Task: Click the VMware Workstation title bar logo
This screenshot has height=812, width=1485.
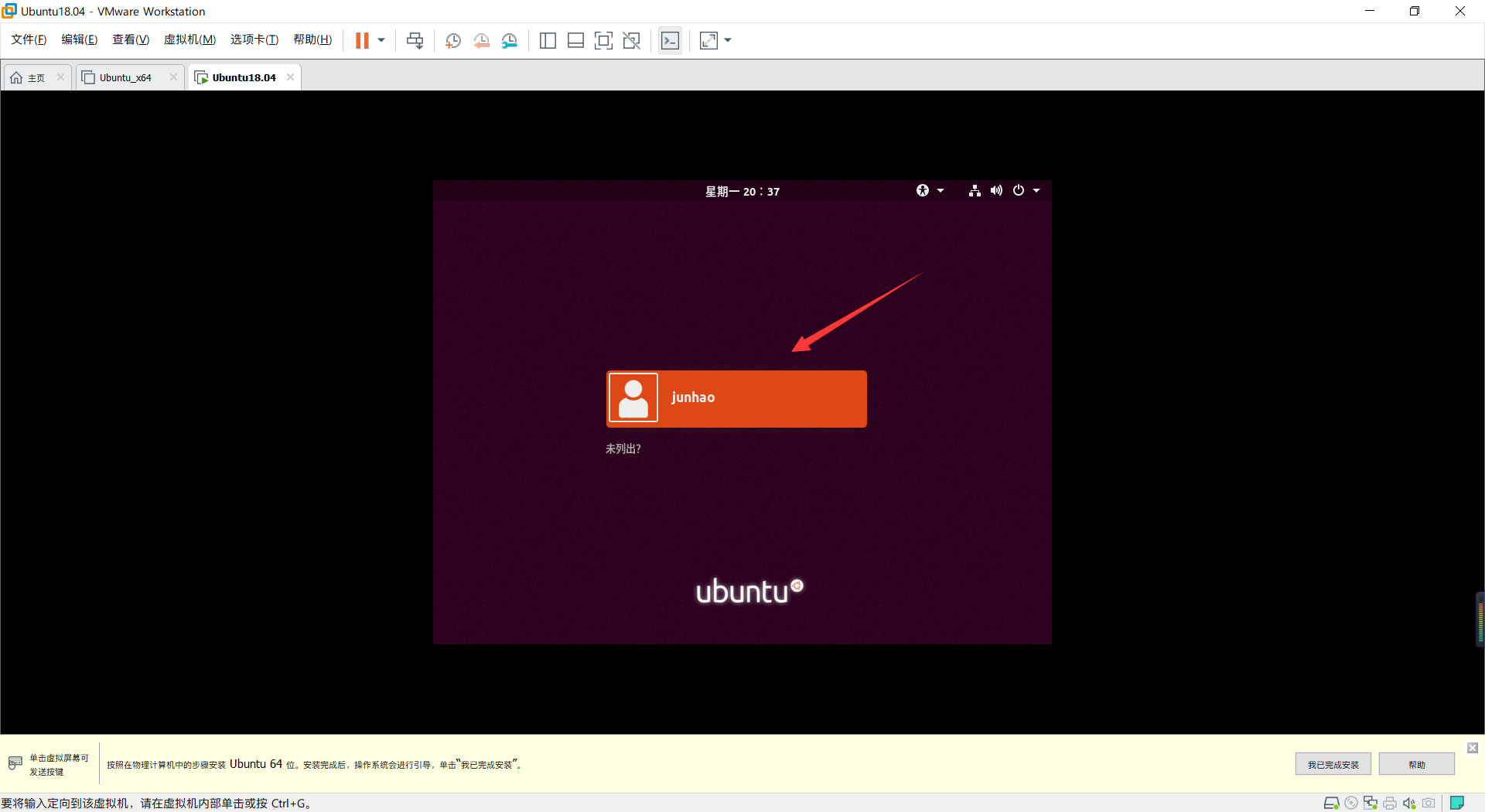Action: pos(9,11)
